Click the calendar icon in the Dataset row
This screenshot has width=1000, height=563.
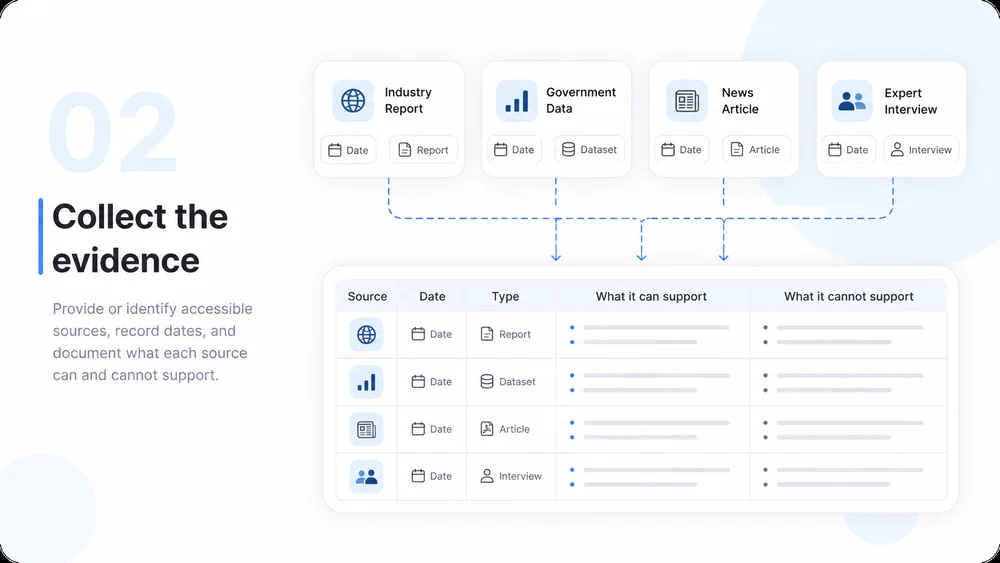pos(418,382)
